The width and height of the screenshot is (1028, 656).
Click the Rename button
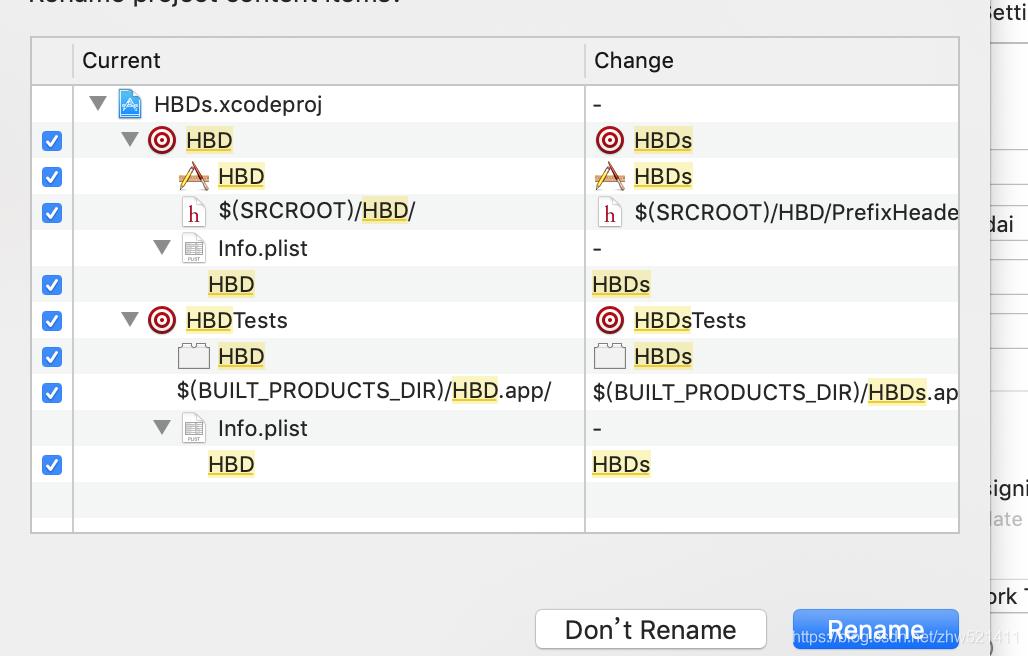pyautogui.click(x=876, y=629)
